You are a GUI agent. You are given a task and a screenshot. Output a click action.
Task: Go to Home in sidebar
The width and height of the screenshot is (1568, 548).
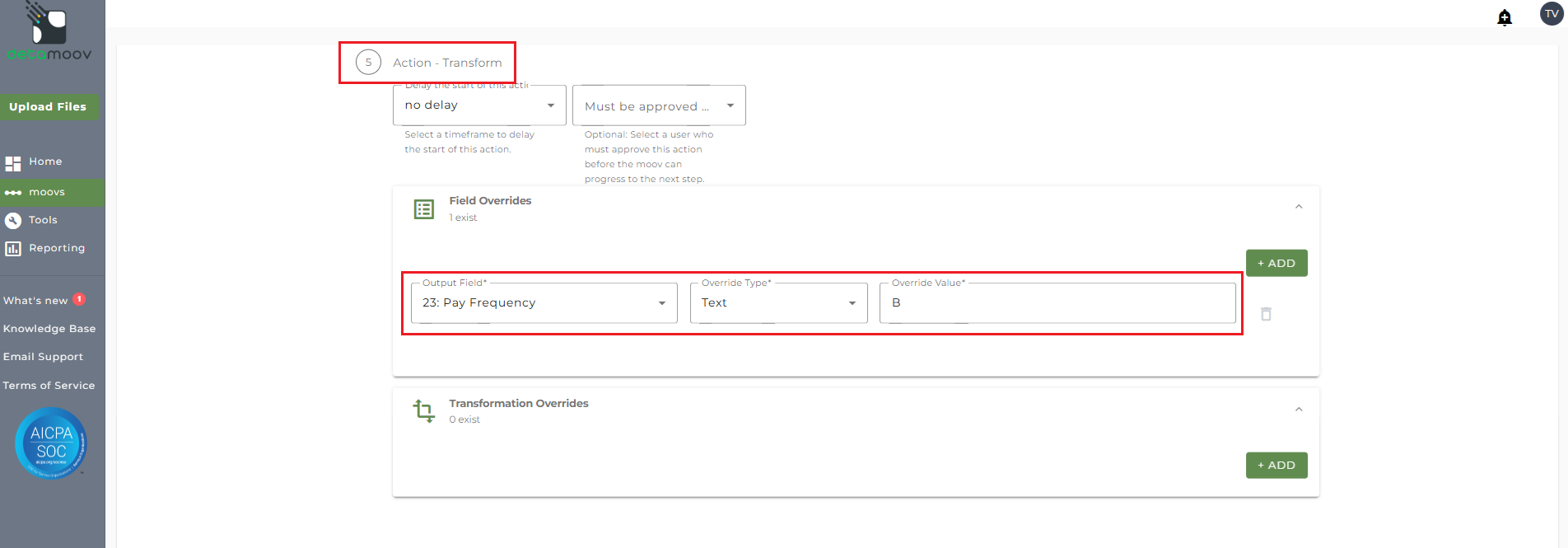pos(45,162)
